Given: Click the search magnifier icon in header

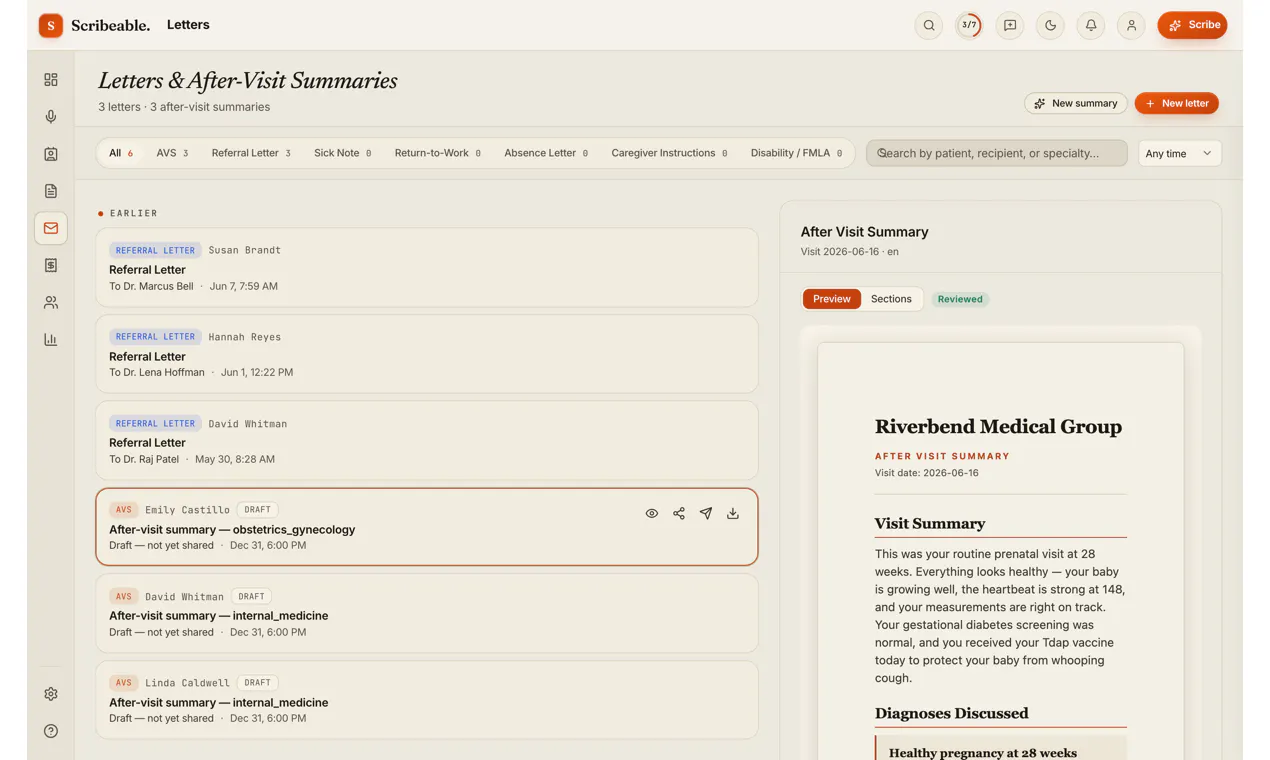Looking at the screenshot, I should [929, 25].
